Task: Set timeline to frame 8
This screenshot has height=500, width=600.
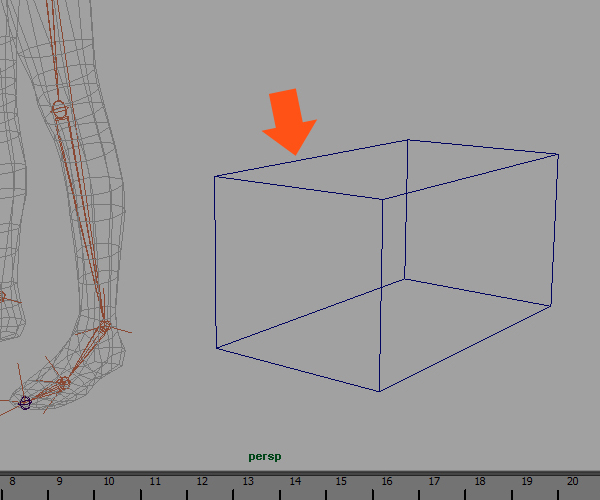Action: click(12, 481)
